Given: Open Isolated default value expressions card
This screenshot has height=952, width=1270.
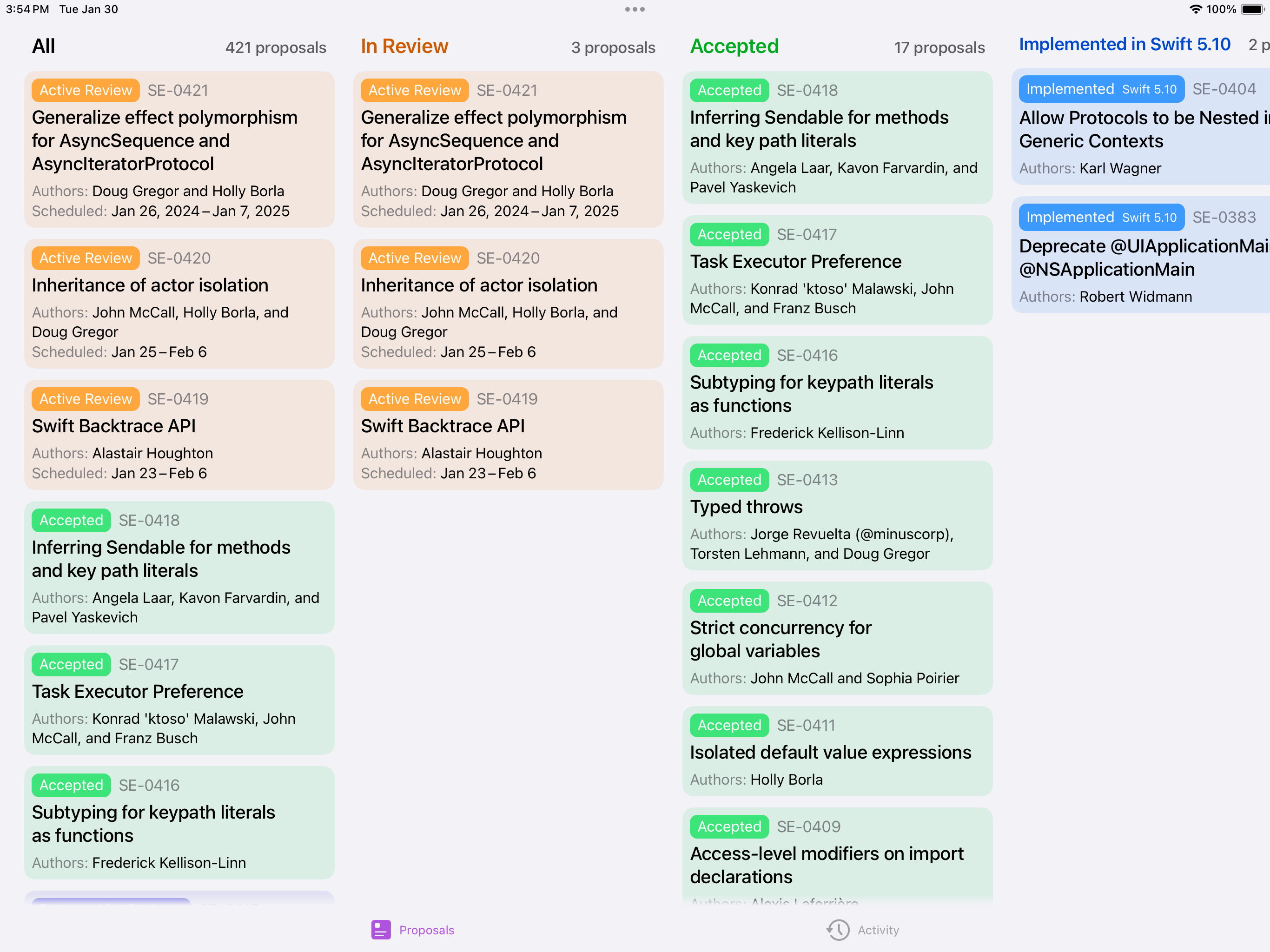Looking at the screenshot, I should 837,750.
